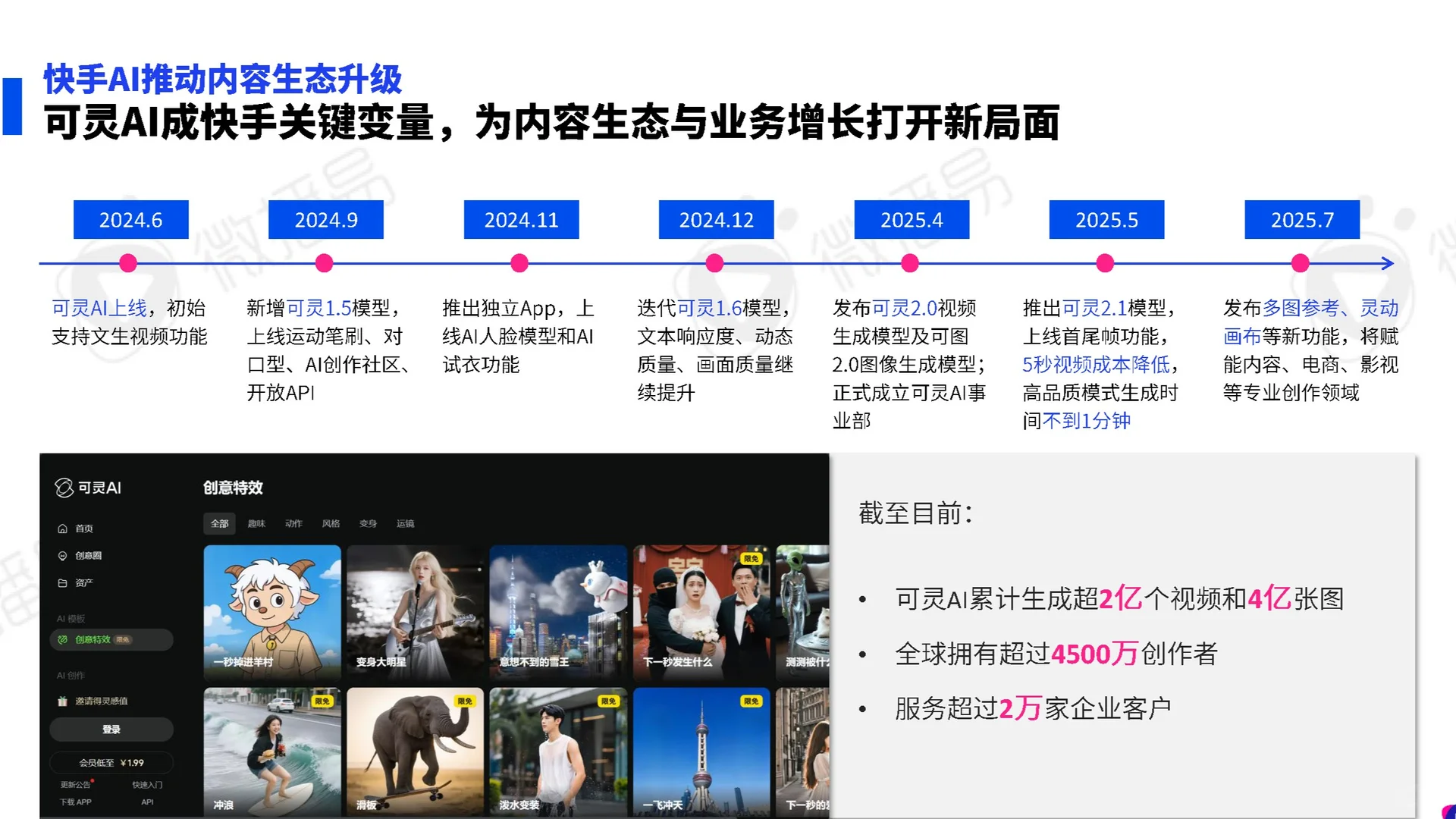Click the 2024.12 timeline dot
Viewport: 1456px width, 819px height.
pyautogui.click(x=714, y=263)
